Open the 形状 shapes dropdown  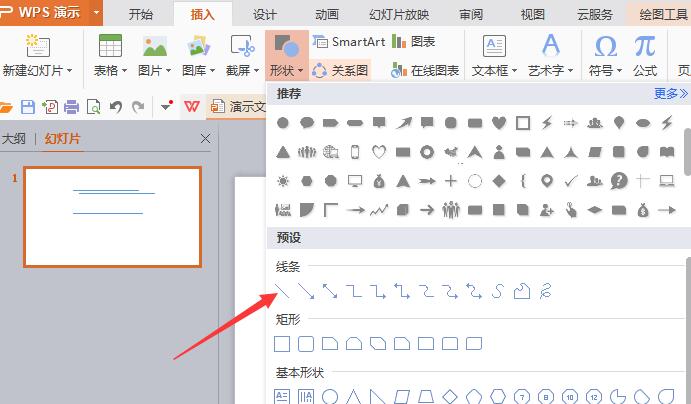pos(286,56)
